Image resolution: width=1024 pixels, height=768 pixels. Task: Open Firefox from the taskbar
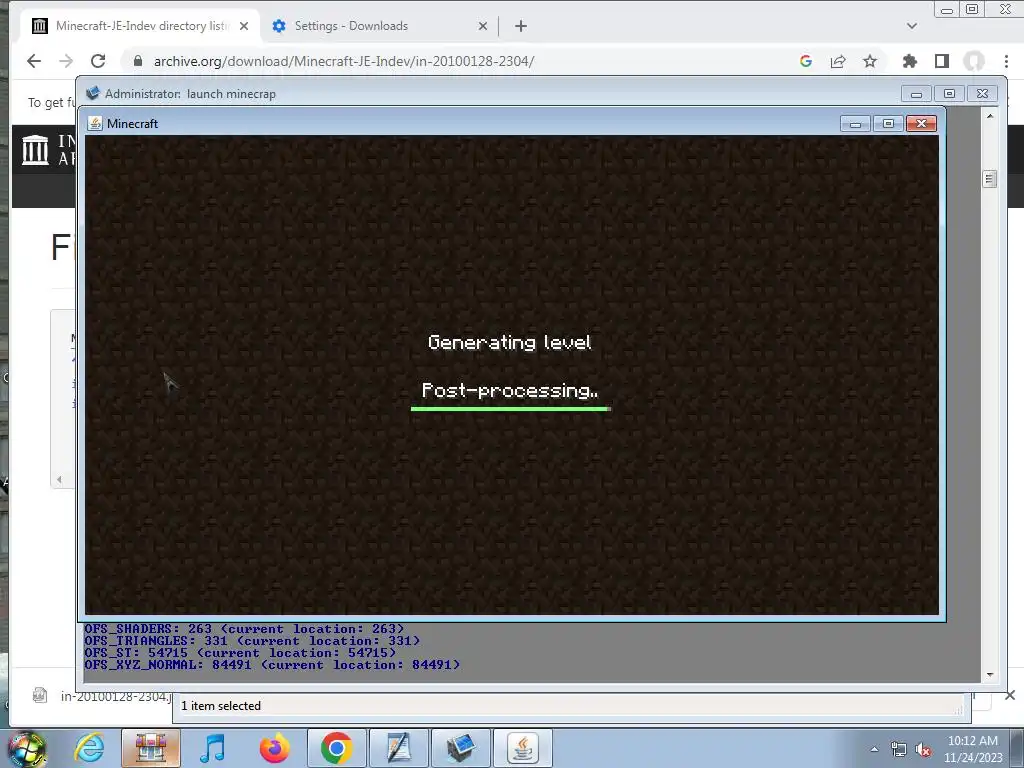pos(274,748)
